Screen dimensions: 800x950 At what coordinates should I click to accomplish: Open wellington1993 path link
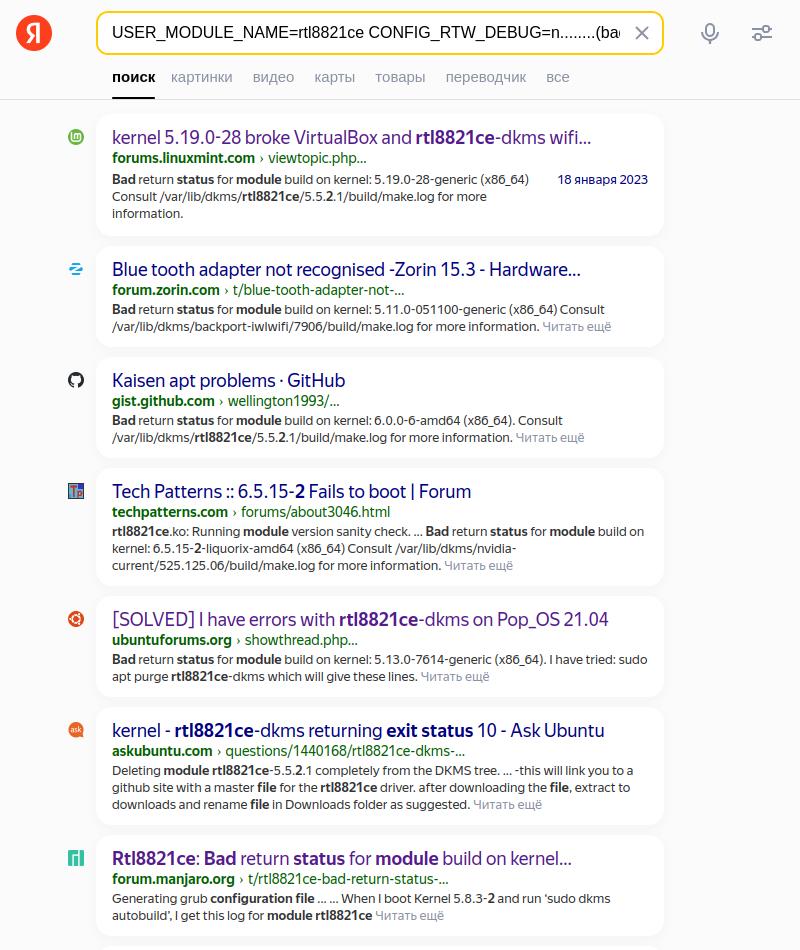click(284, 401)
